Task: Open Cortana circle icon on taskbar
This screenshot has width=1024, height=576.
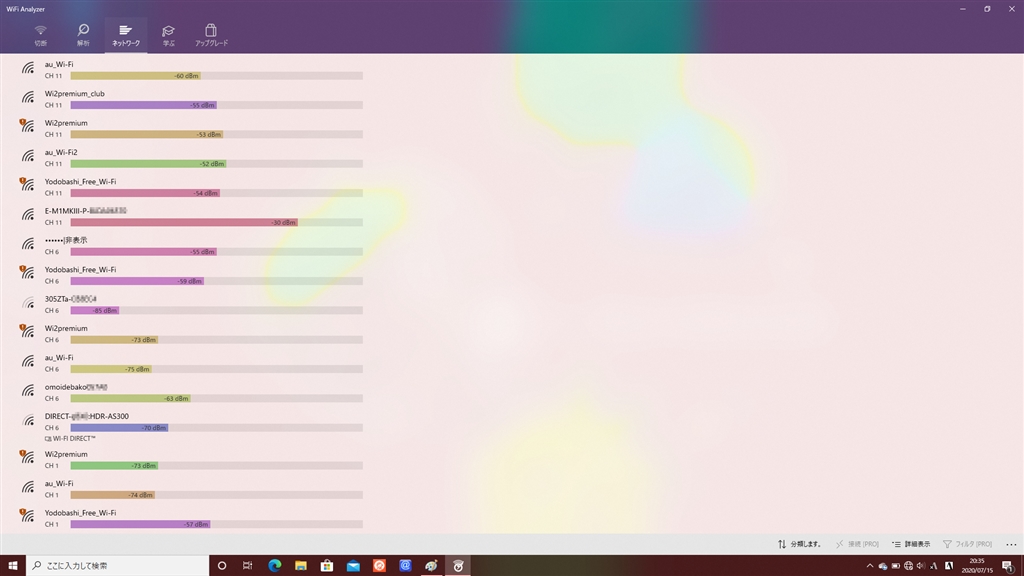Action: coord(221,566)
